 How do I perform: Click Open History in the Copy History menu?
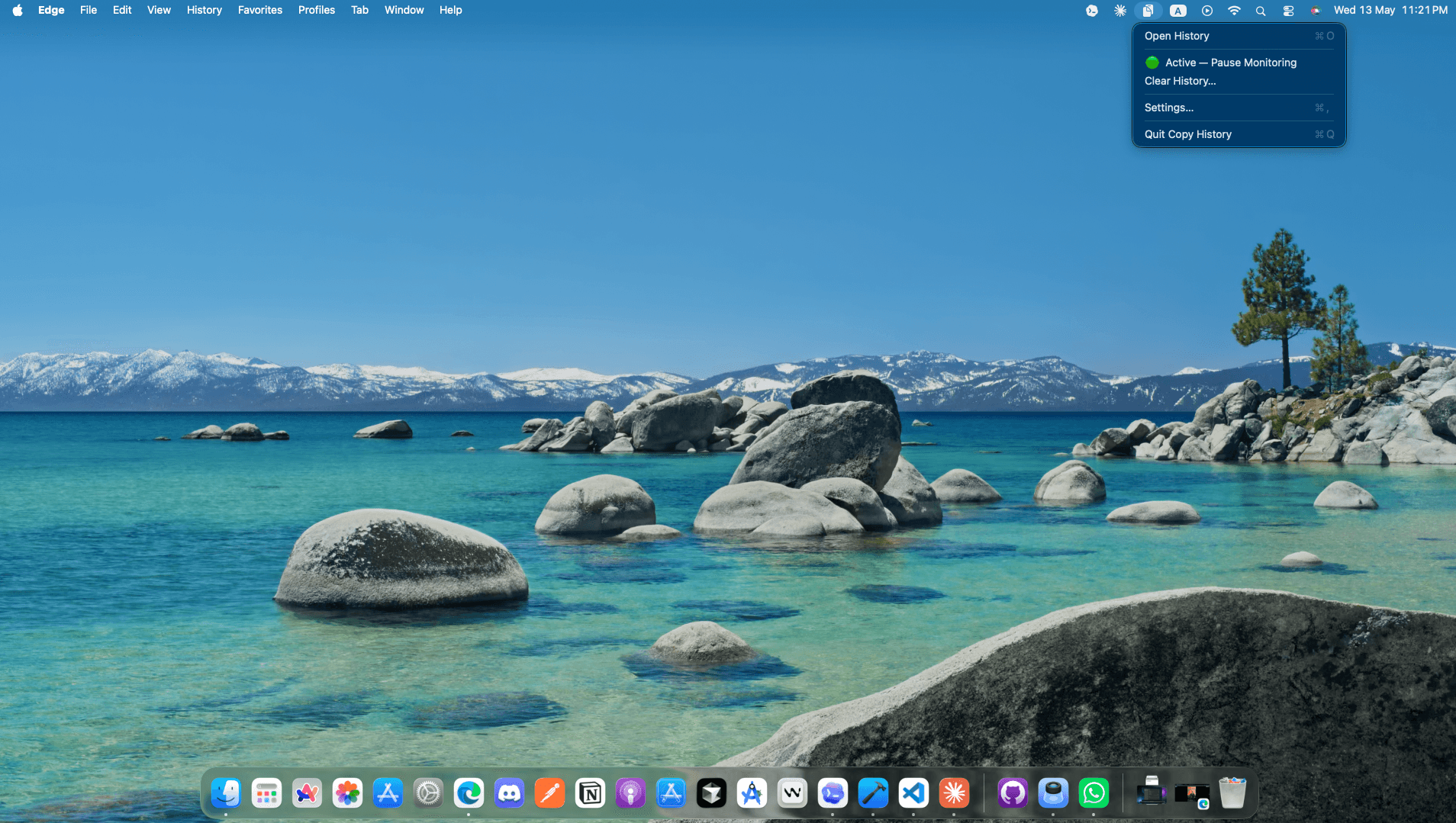coord(1239,36)
